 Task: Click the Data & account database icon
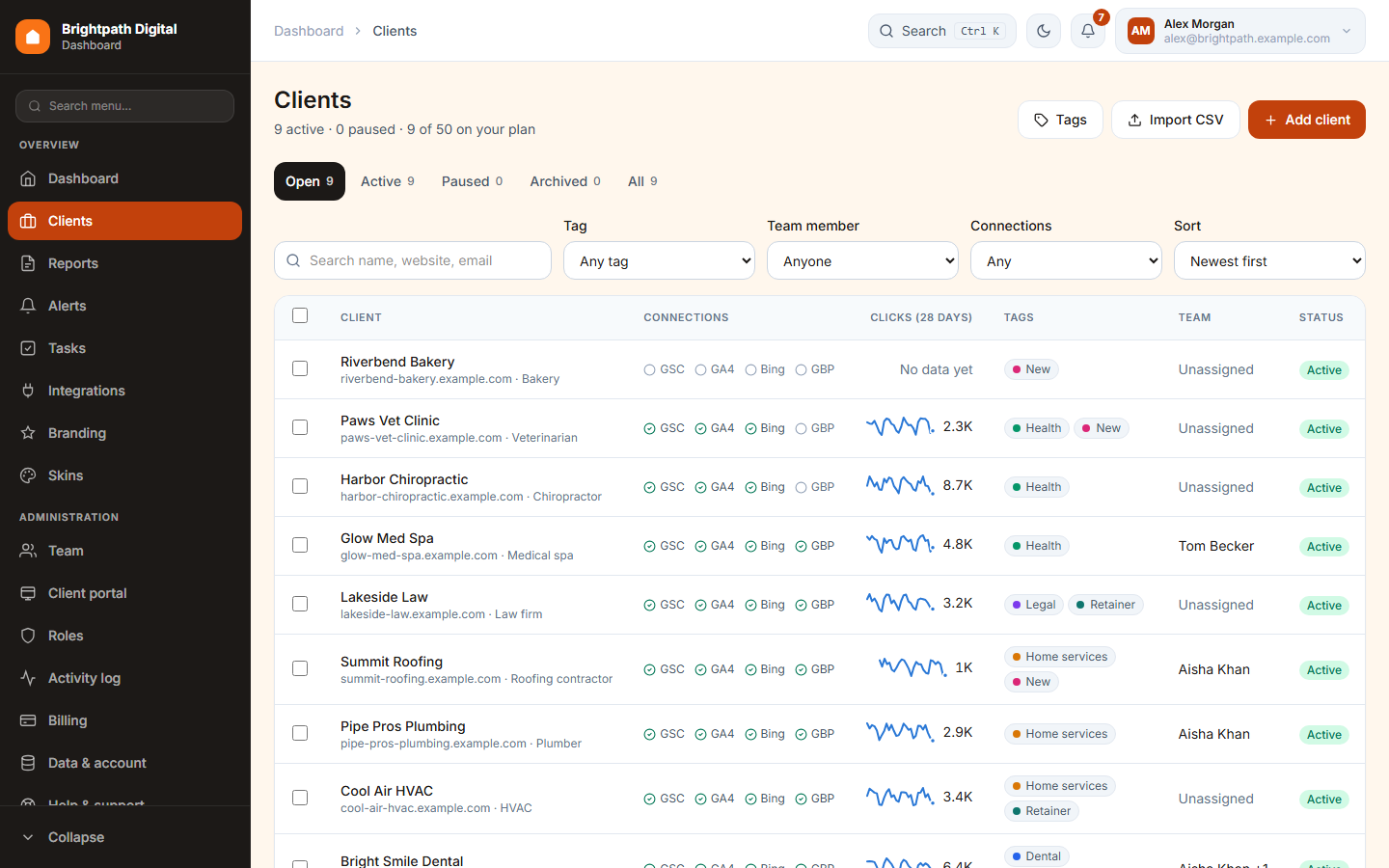(28, 763)
